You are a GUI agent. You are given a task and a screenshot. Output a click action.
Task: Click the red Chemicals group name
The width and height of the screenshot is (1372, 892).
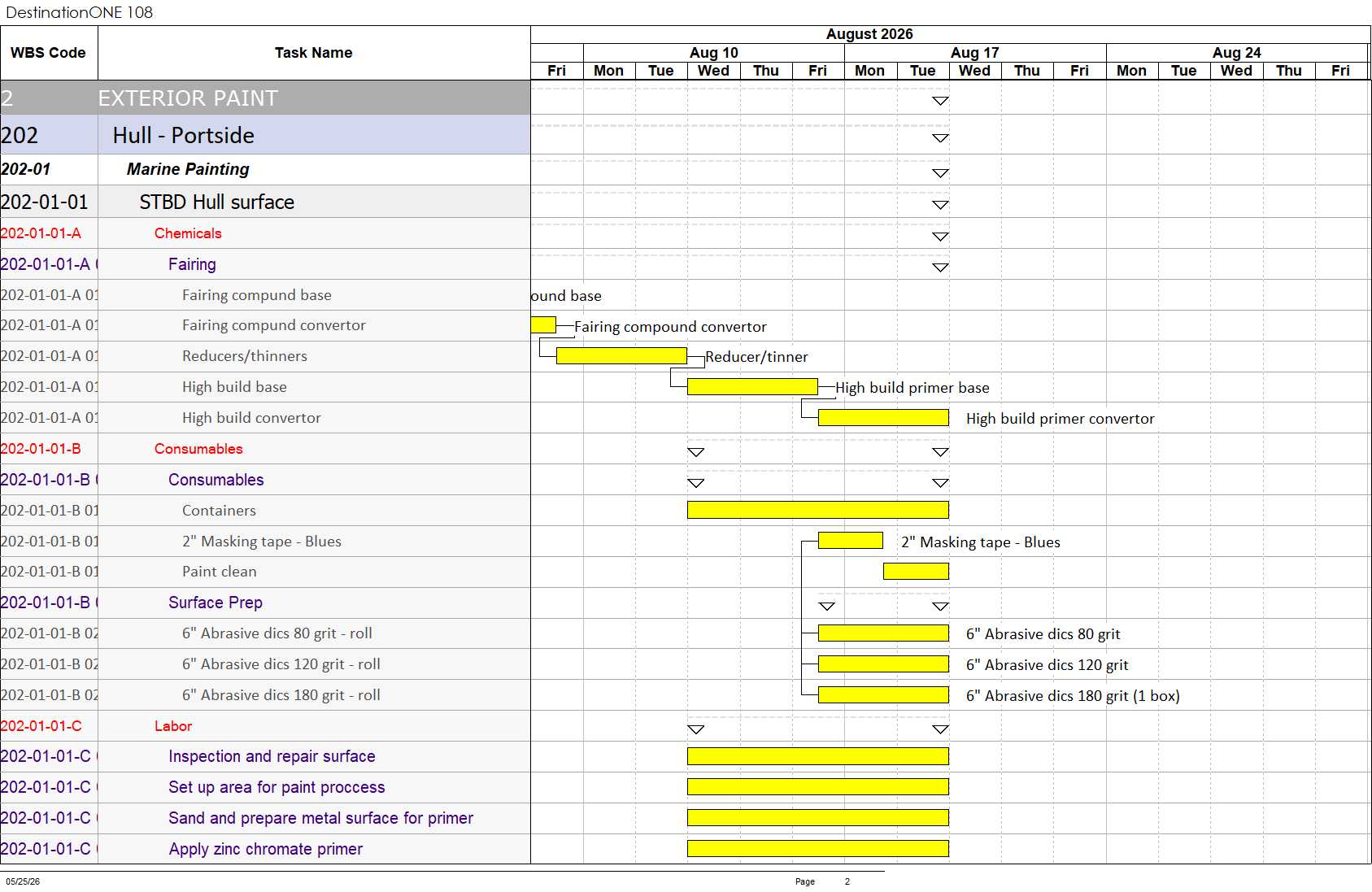(x=188, y=233)
